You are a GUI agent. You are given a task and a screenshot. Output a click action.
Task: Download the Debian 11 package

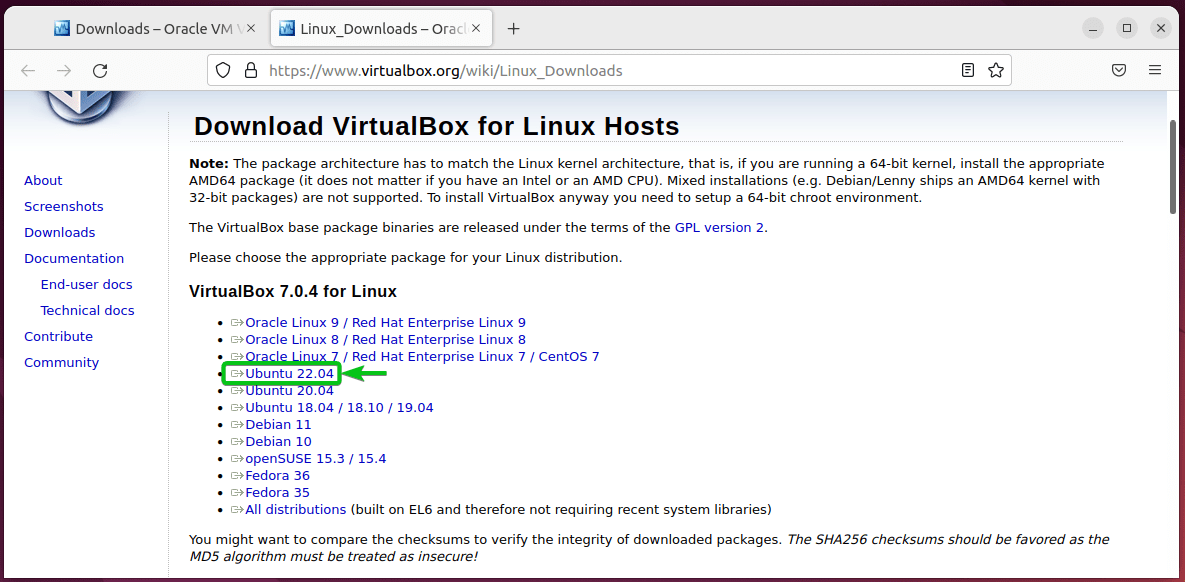[x=278, y=425]
